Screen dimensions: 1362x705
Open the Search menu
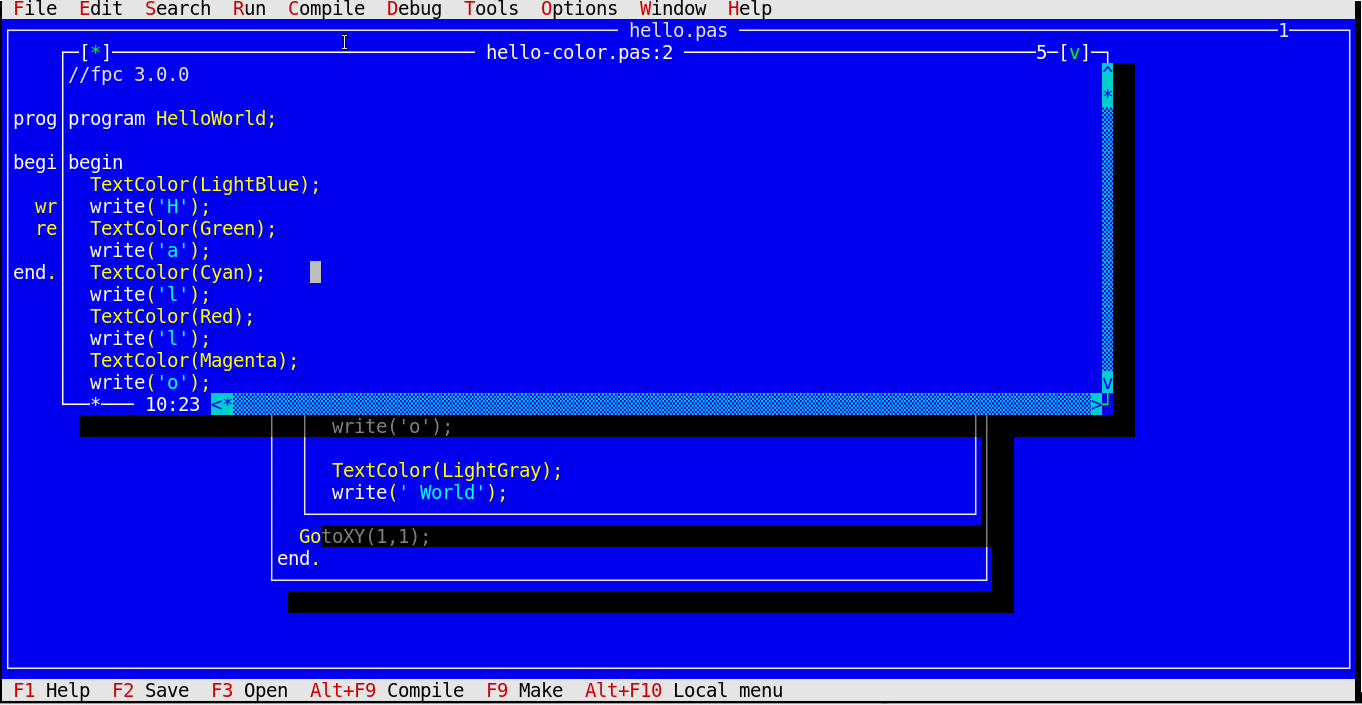coord(178,9)
